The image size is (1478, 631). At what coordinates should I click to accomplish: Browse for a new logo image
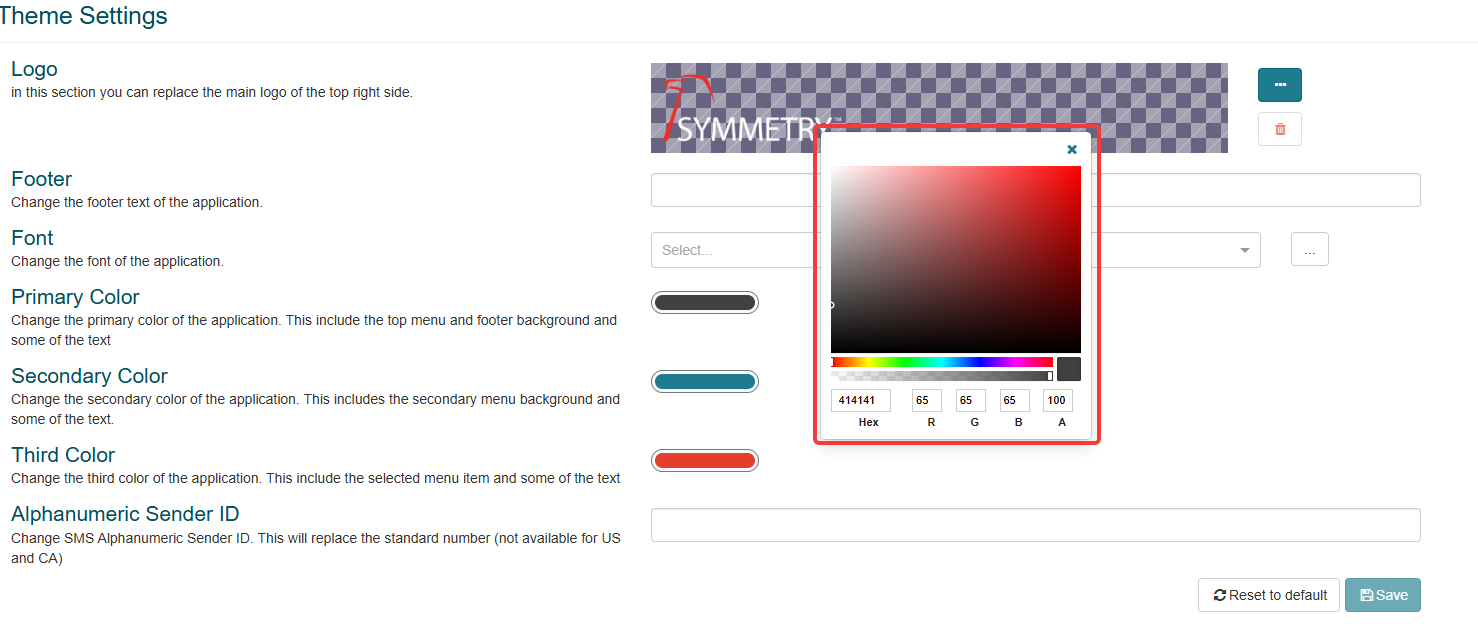tap(1280, 85)
